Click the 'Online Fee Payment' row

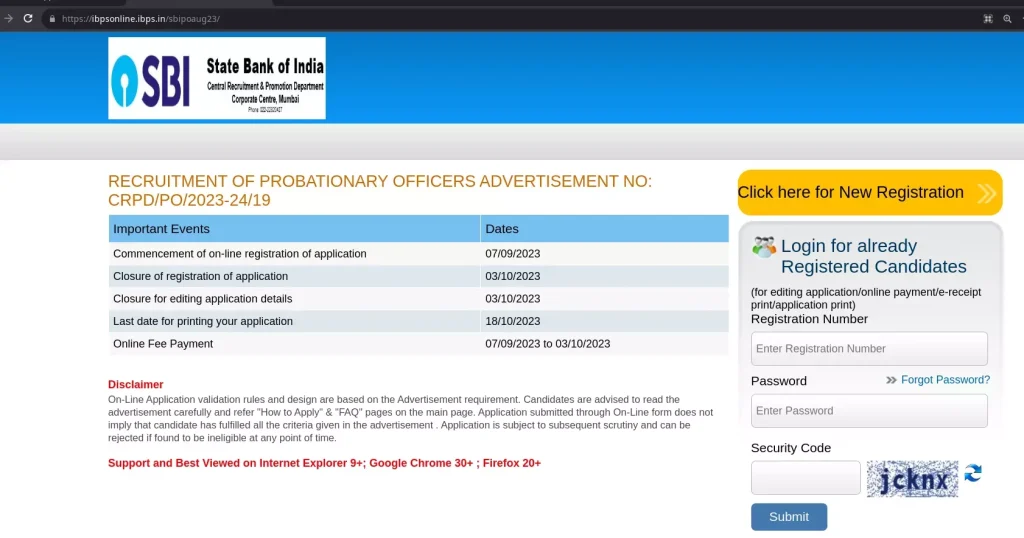coord(418,344)
